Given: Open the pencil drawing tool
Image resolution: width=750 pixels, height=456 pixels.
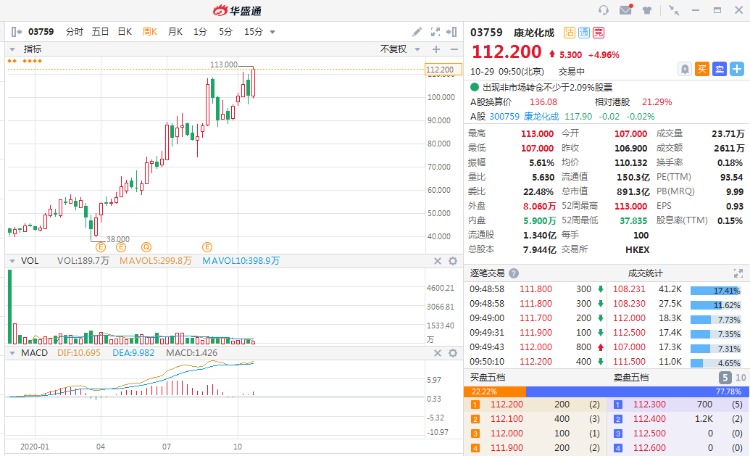Looking at the screenshot, I should (417, 32).
